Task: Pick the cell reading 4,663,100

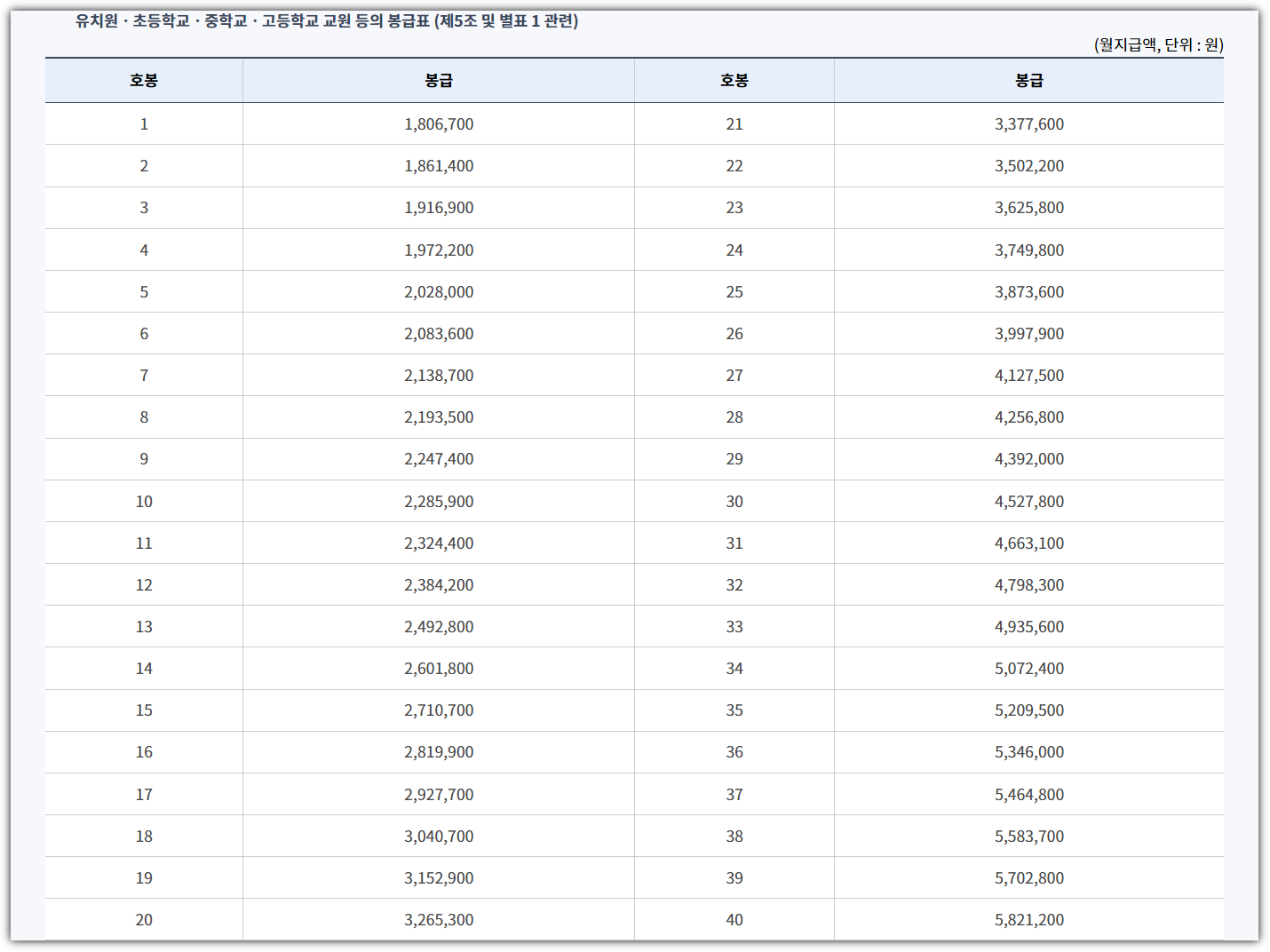Action: (x=1029, y=543)
